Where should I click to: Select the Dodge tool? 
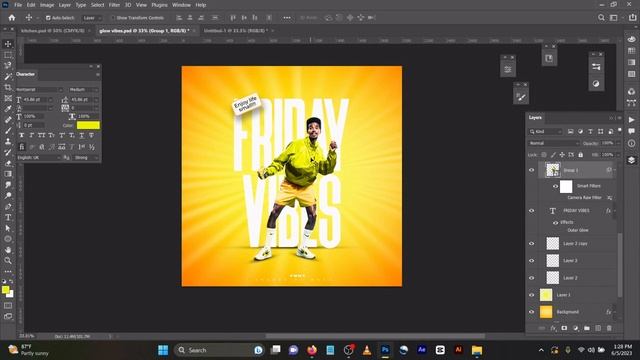click(8, 196)
